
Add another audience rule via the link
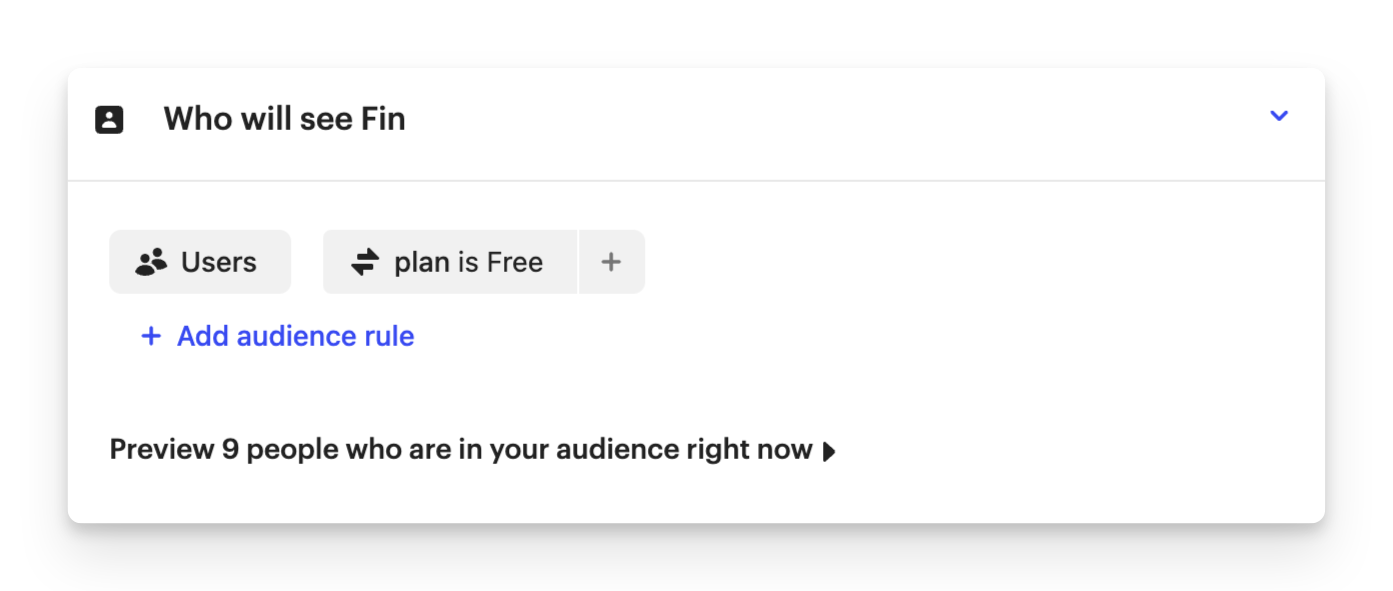click(278, 336)
